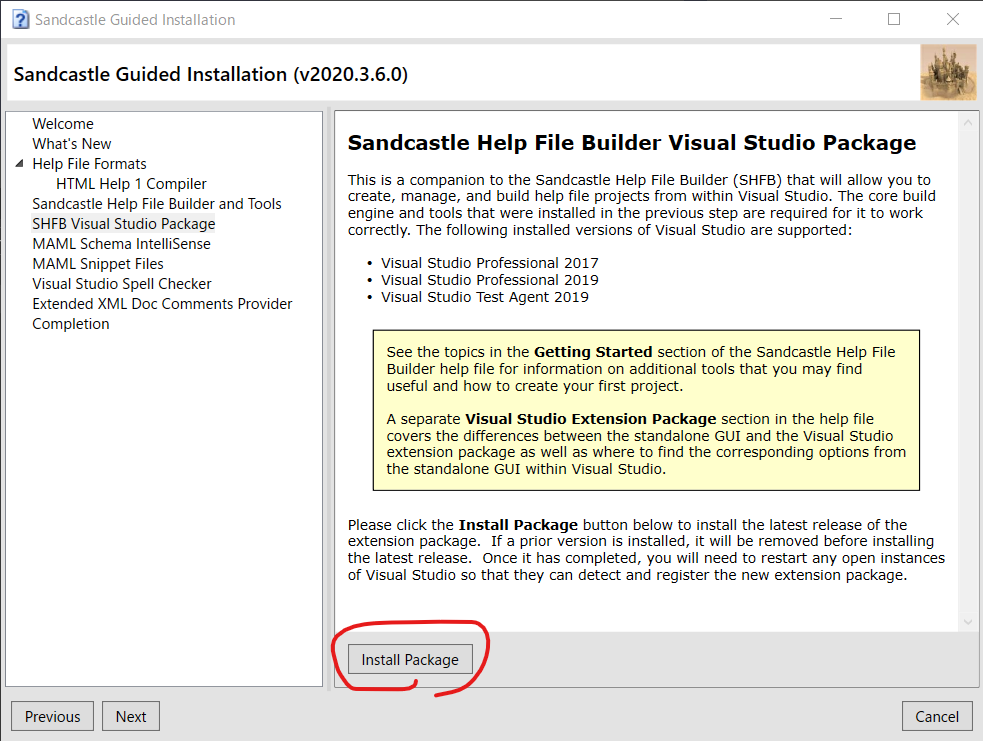Open Sandcastle Help File Builder and Tools page
The height and width of the screenshot is (741, 983).
(x=157, y=203)
